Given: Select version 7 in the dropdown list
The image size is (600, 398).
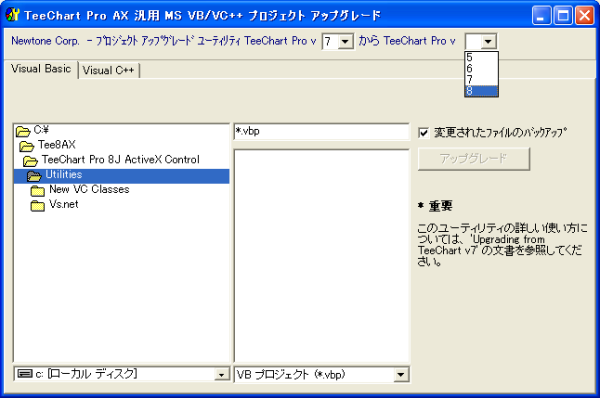Looking at the screenshot, I should pos(481,80).
